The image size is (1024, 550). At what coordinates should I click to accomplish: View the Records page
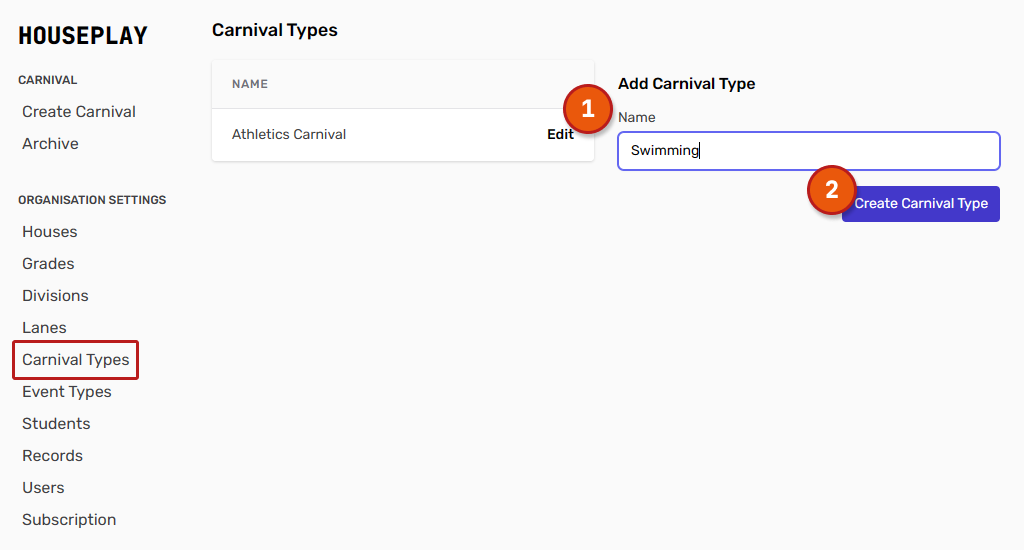point(52,456)
